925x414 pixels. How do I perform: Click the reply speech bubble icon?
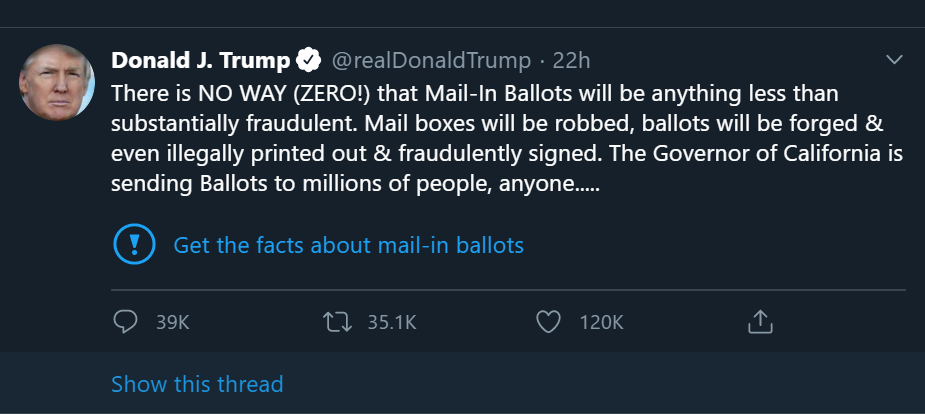(125, 322)
